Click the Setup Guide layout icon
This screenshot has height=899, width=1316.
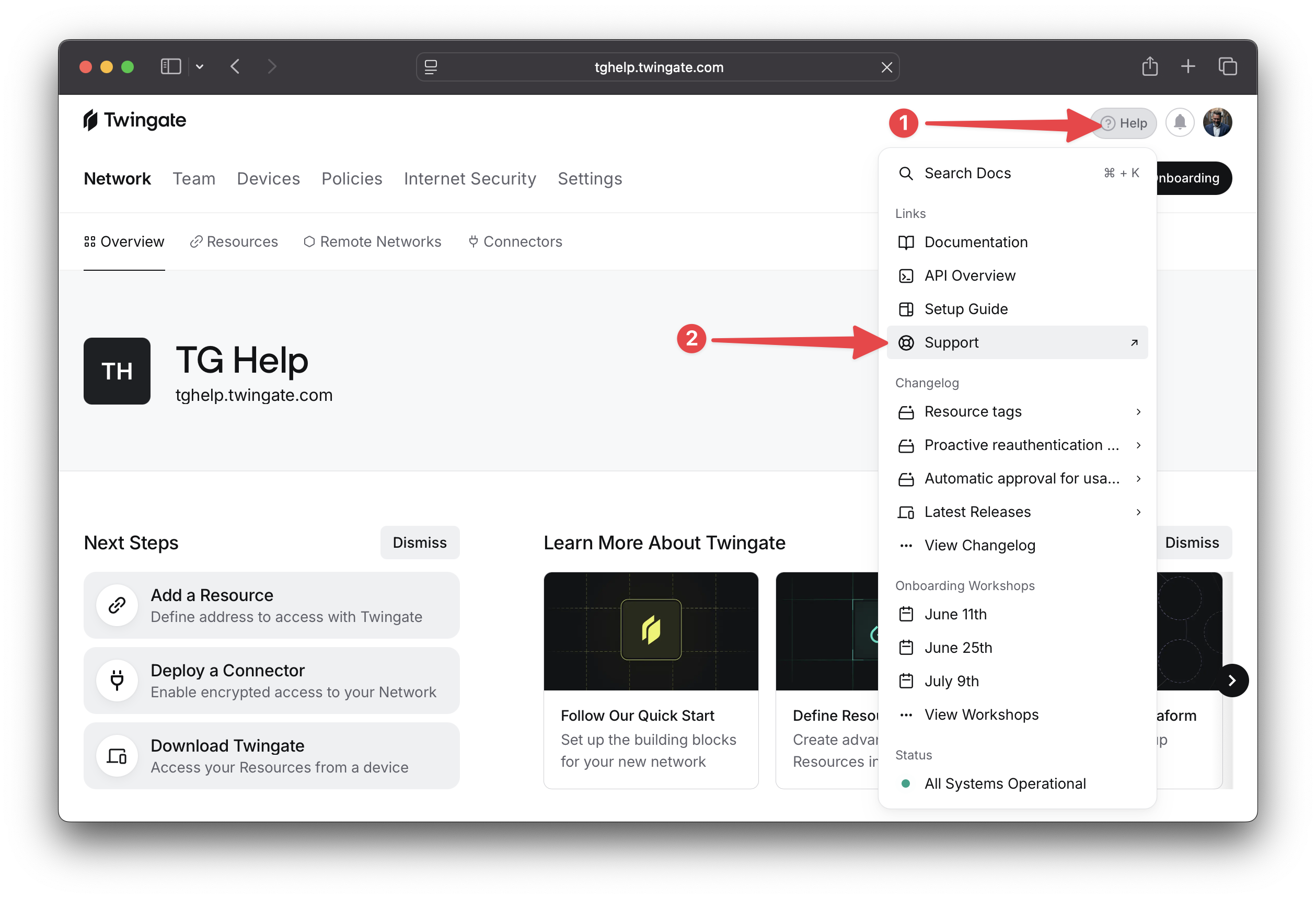(x=906, y=309)
